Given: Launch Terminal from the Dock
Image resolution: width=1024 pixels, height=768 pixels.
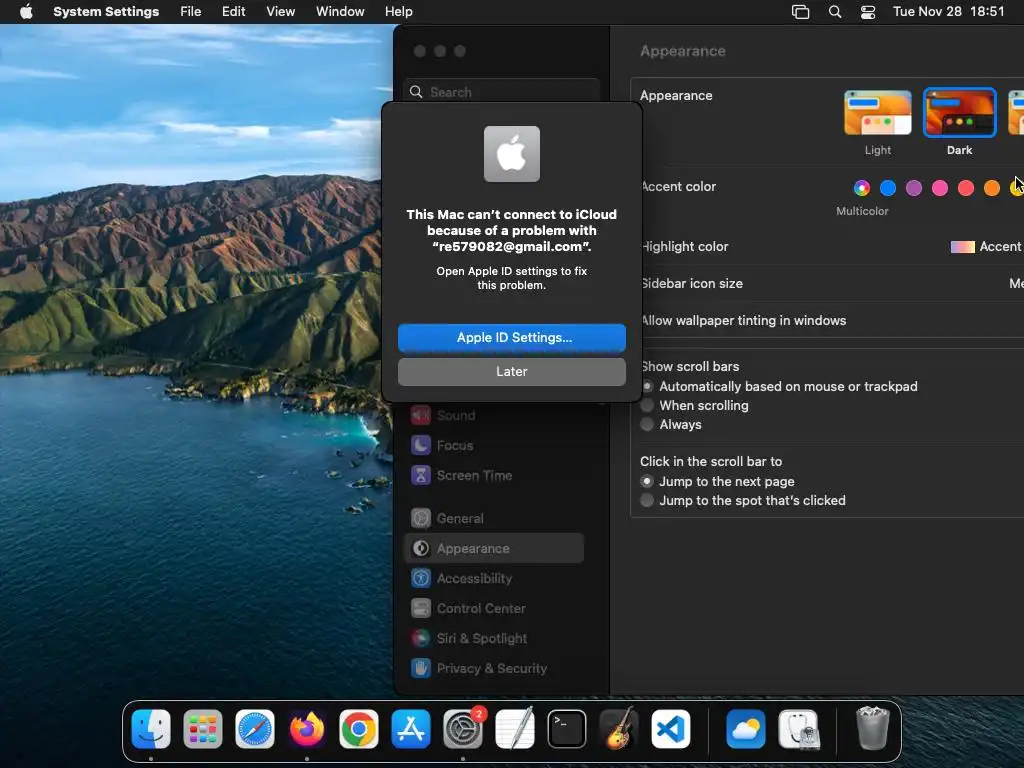Looking at the screenshot, I should pos(567,729).
